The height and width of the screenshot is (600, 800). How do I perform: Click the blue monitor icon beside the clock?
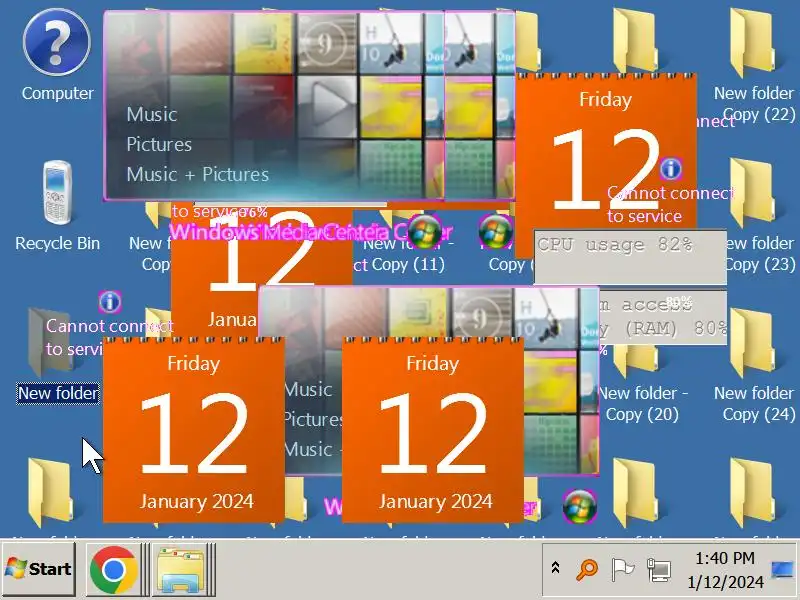point(782,569)
